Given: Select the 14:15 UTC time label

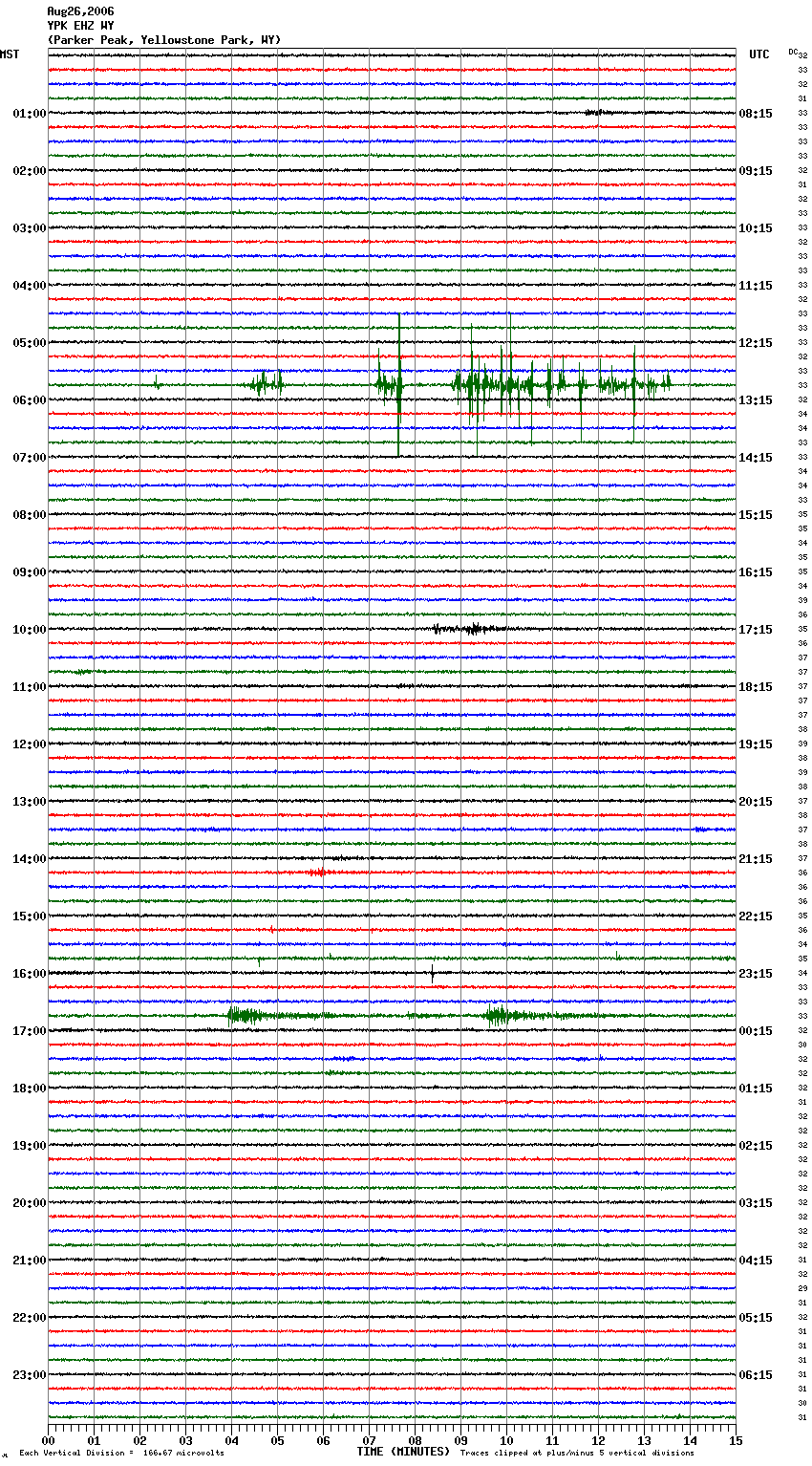Looking at the screenshot, I should [x=756, y=458].
